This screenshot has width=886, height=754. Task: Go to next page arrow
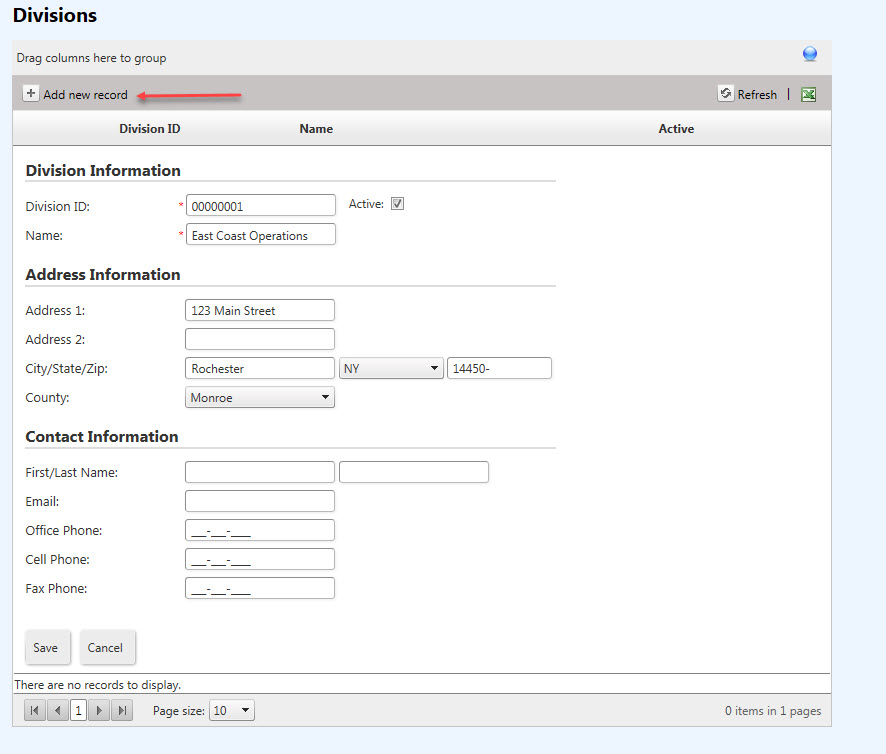click(99, 711)
